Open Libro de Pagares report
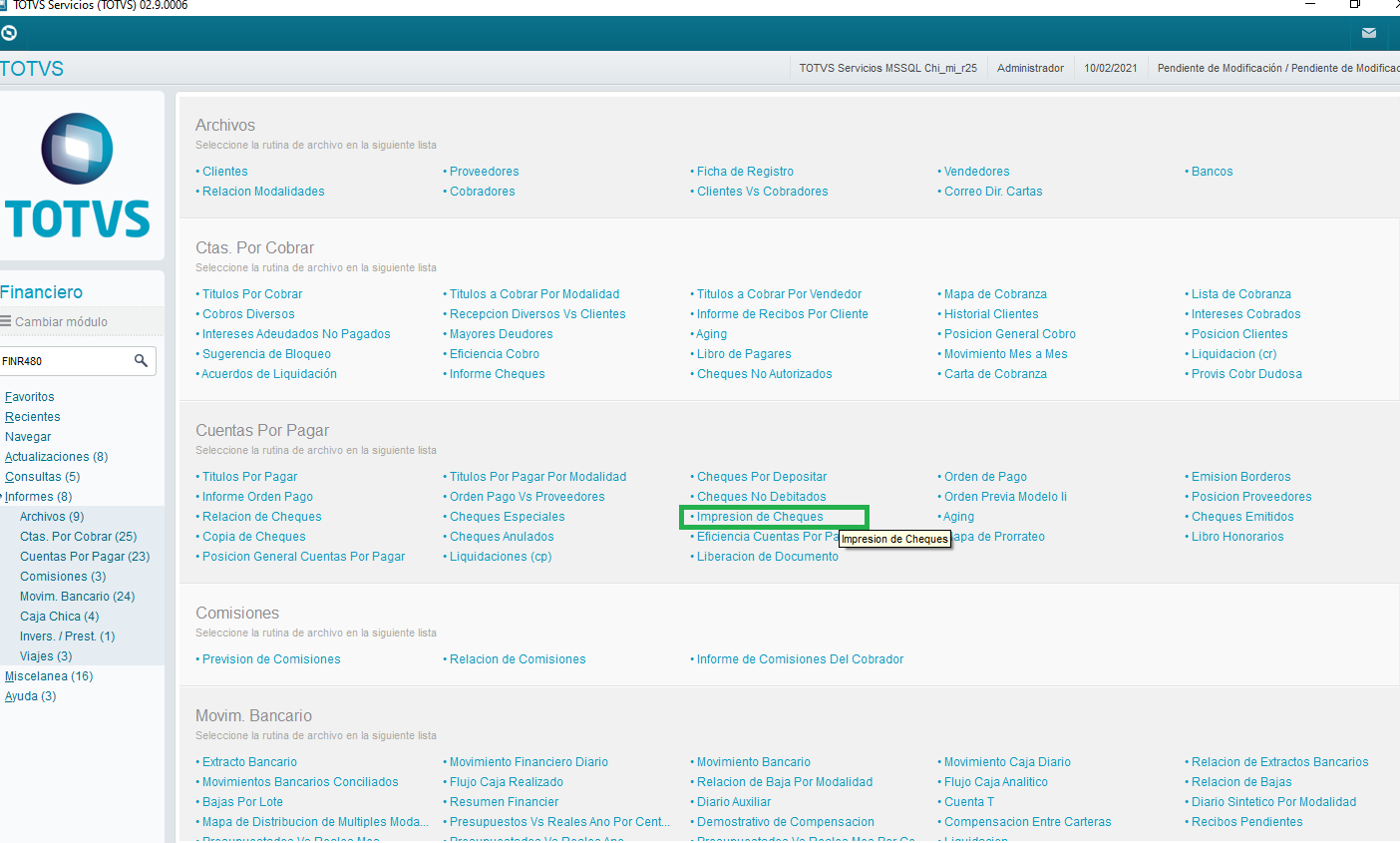Screen dimensions: 1400x843 744,354
